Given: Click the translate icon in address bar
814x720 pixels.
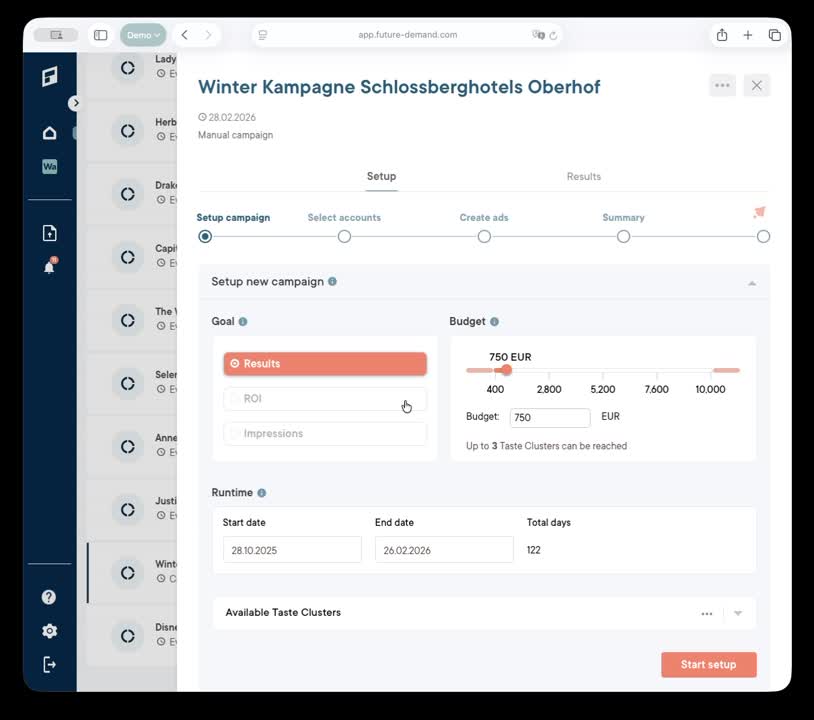Looking at the screenshot, I should [538, 35].
